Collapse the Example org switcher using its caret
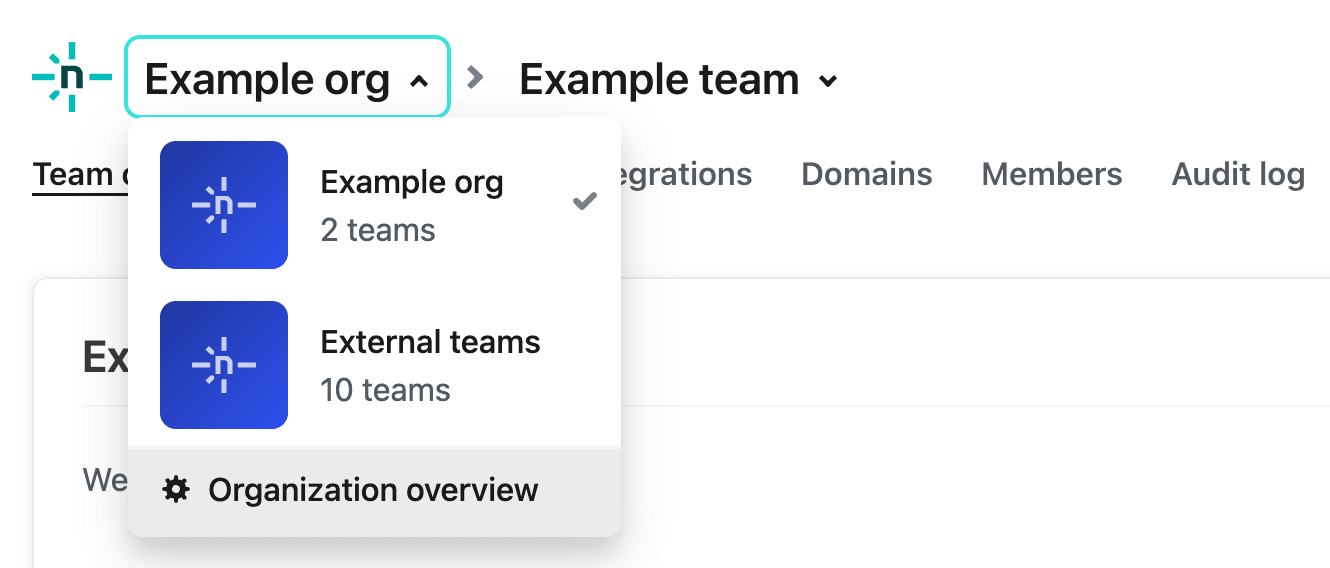This screenshot has width=1330, height=568. pyautogui.click(x=420, y=82)
